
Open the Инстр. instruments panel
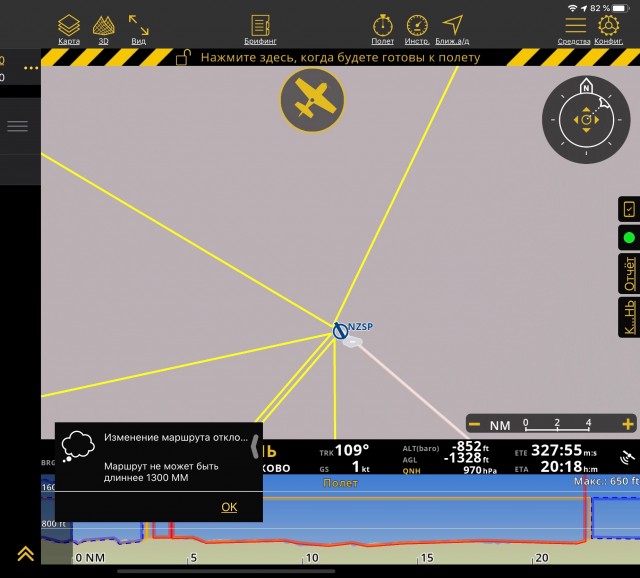coord(417,29)
